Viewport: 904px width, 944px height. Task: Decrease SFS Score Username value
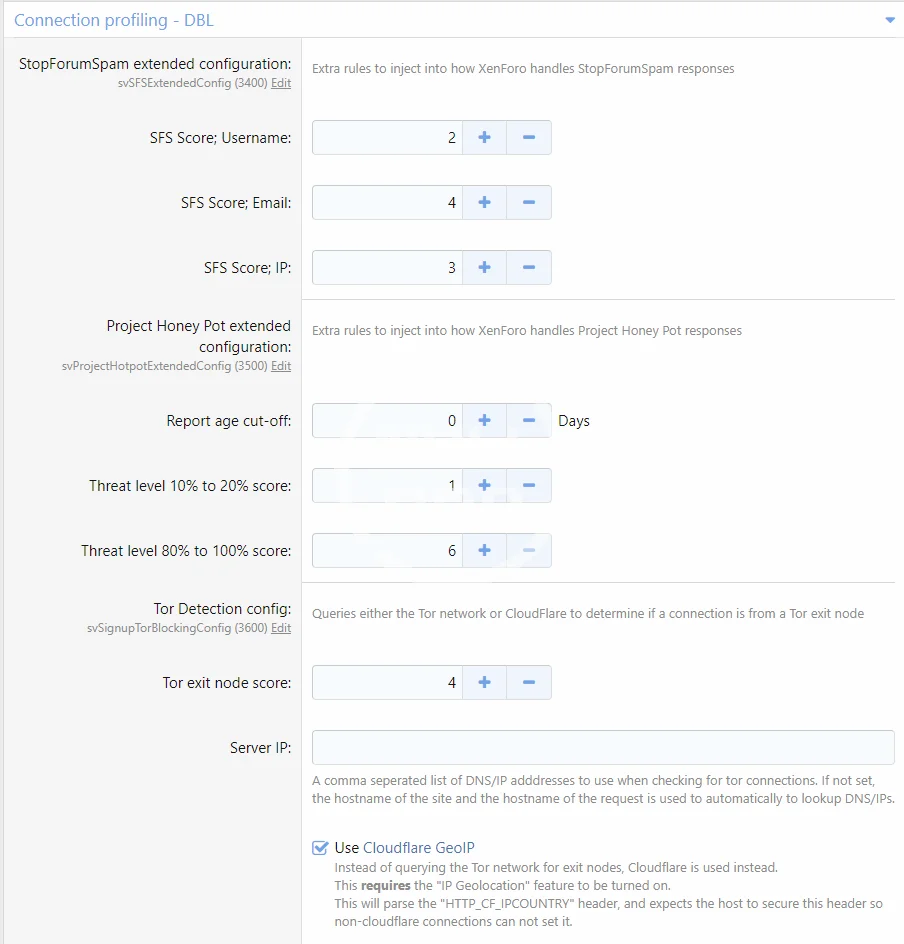pos(529,138)
